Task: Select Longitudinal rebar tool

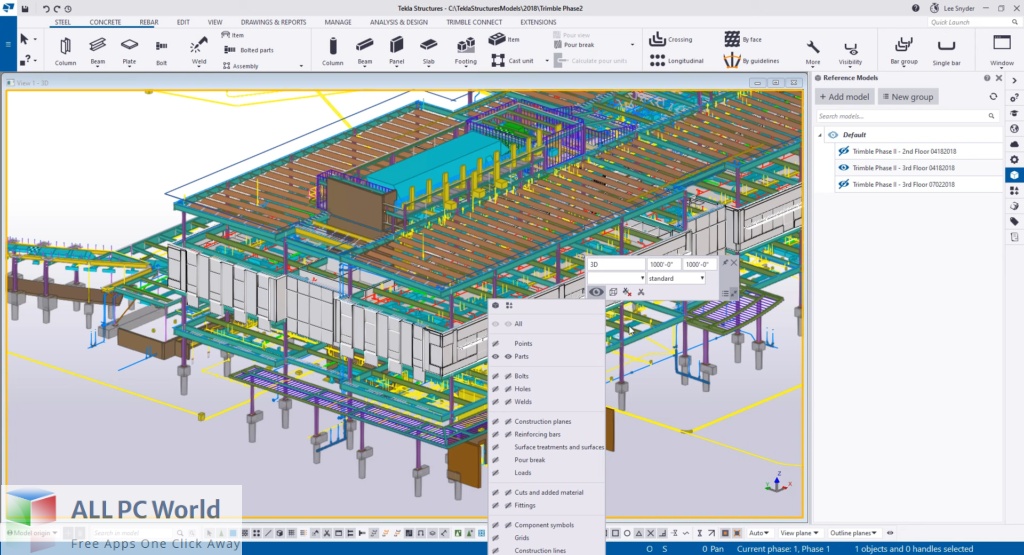Action: click(x=677, y=61)
